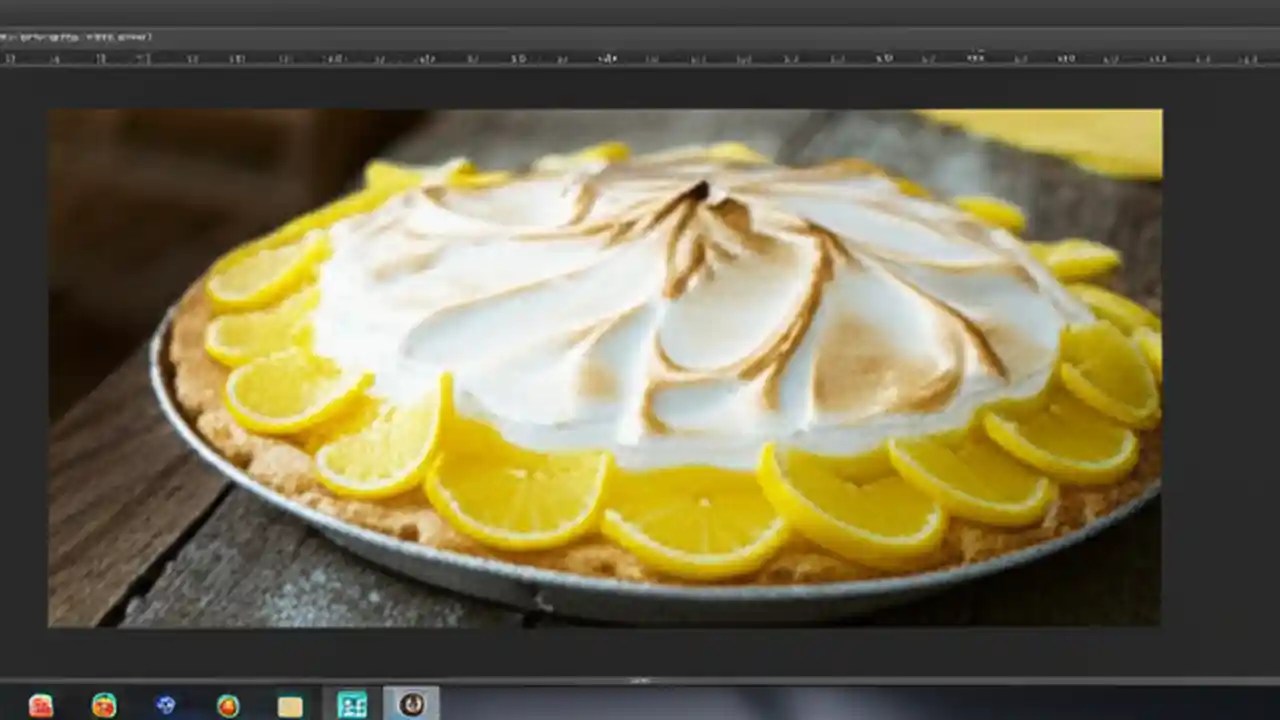The image size is (1280, 720).
Task: Open File Explorer from the taskbar
Action: coord(290,706)
